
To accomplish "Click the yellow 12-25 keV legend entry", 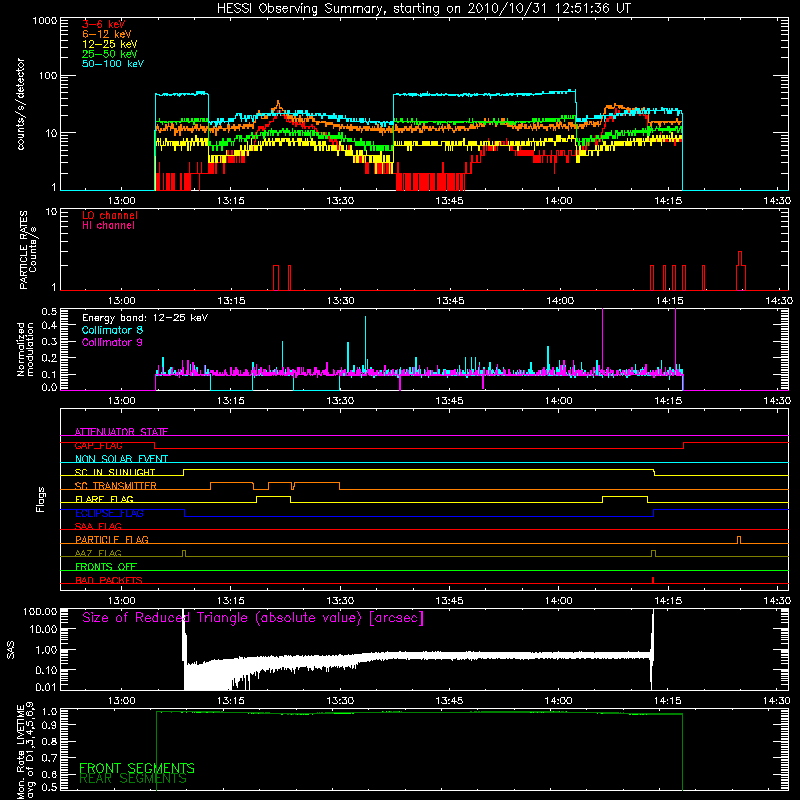I will pos(110,44).
